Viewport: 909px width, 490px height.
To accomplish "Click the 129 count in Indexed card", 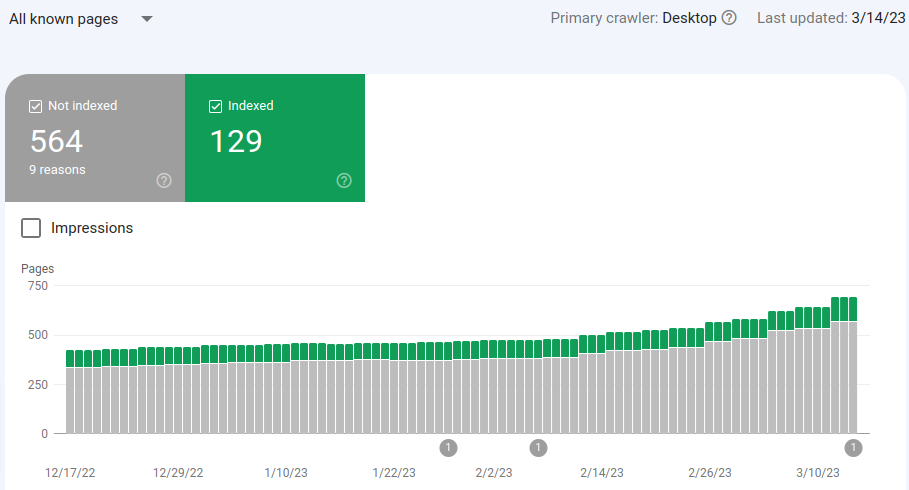I will pyautogui.click(x=236, y=141).
